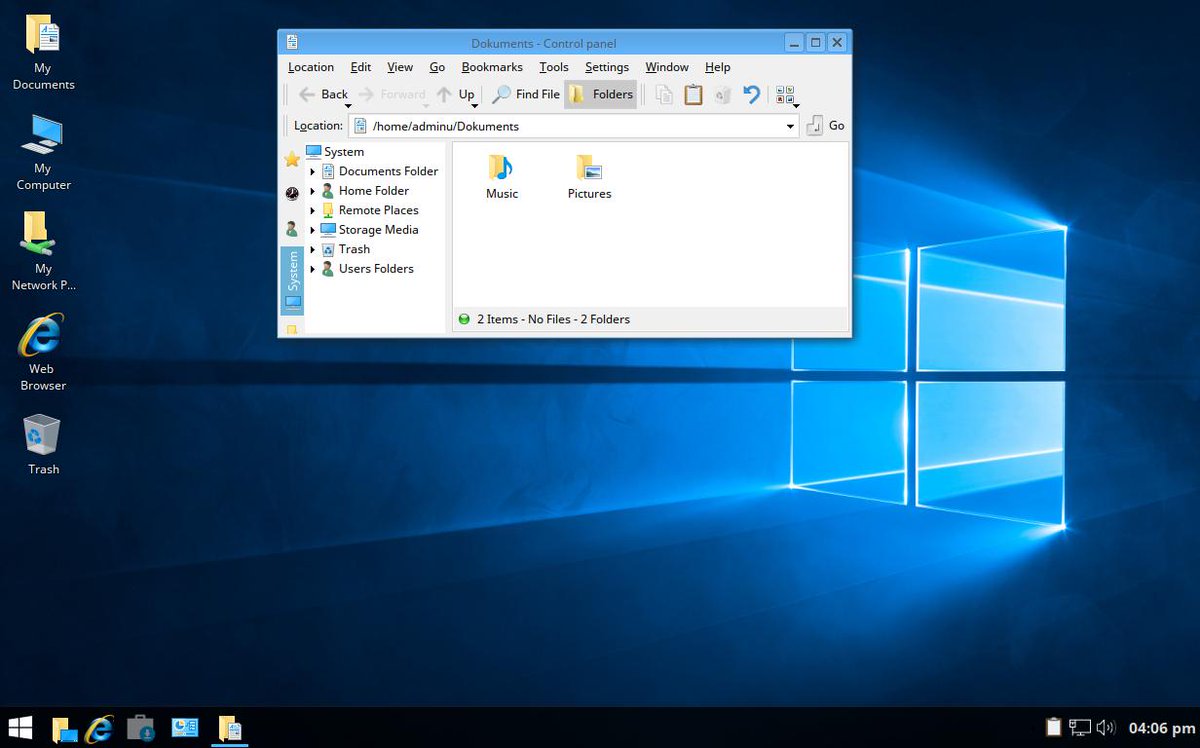Click the volume icon in system tray
The height and width of the screenshot is (748, 1200).
[x=1105, y=727]
